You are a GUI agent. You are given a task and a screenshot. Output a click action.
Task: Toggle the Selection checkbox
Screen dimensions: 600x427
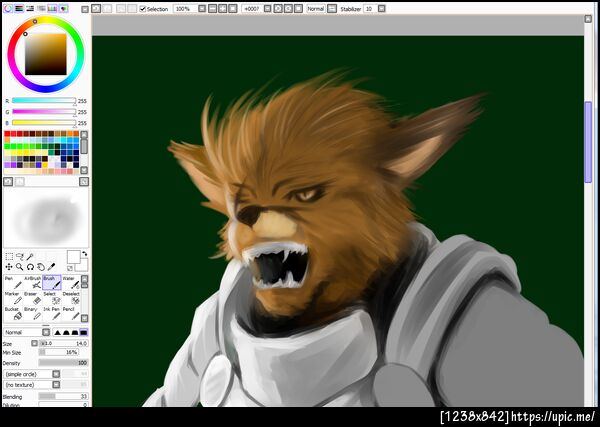pyautogui.click(x=142, y=9)
